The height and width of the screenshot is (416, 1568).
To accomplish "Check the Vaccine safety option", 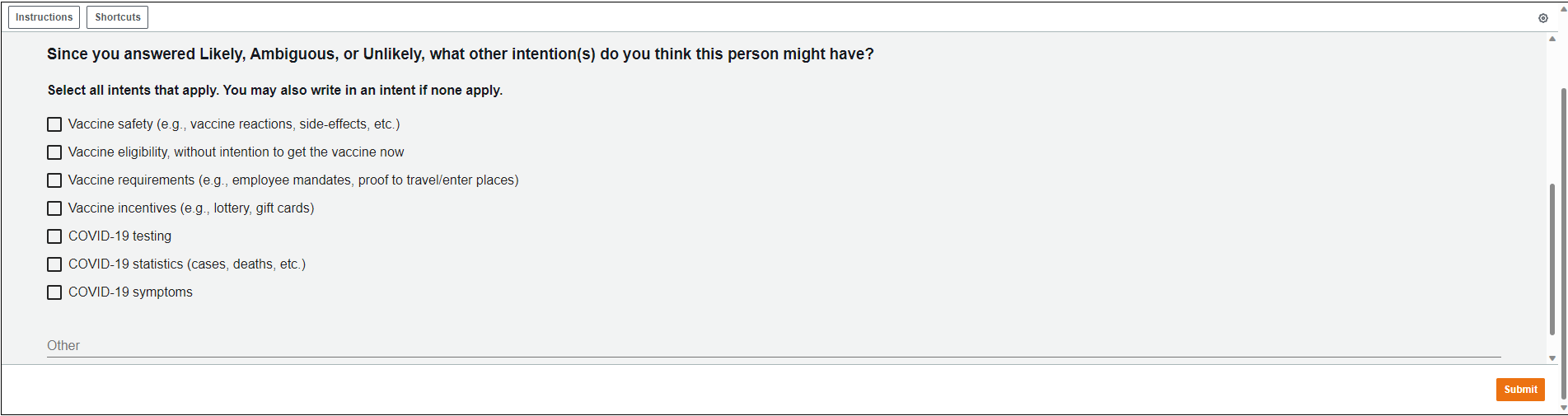I will 54,124.
